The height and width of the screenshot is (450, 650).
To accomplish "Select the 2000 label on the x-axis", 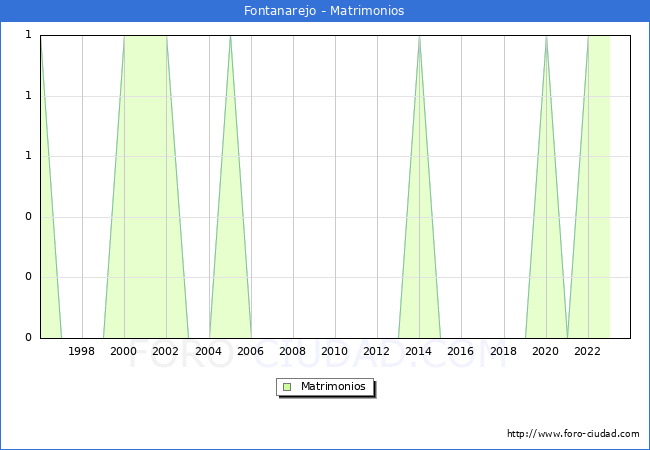I will pyautogui.click(x=124, y=351).
